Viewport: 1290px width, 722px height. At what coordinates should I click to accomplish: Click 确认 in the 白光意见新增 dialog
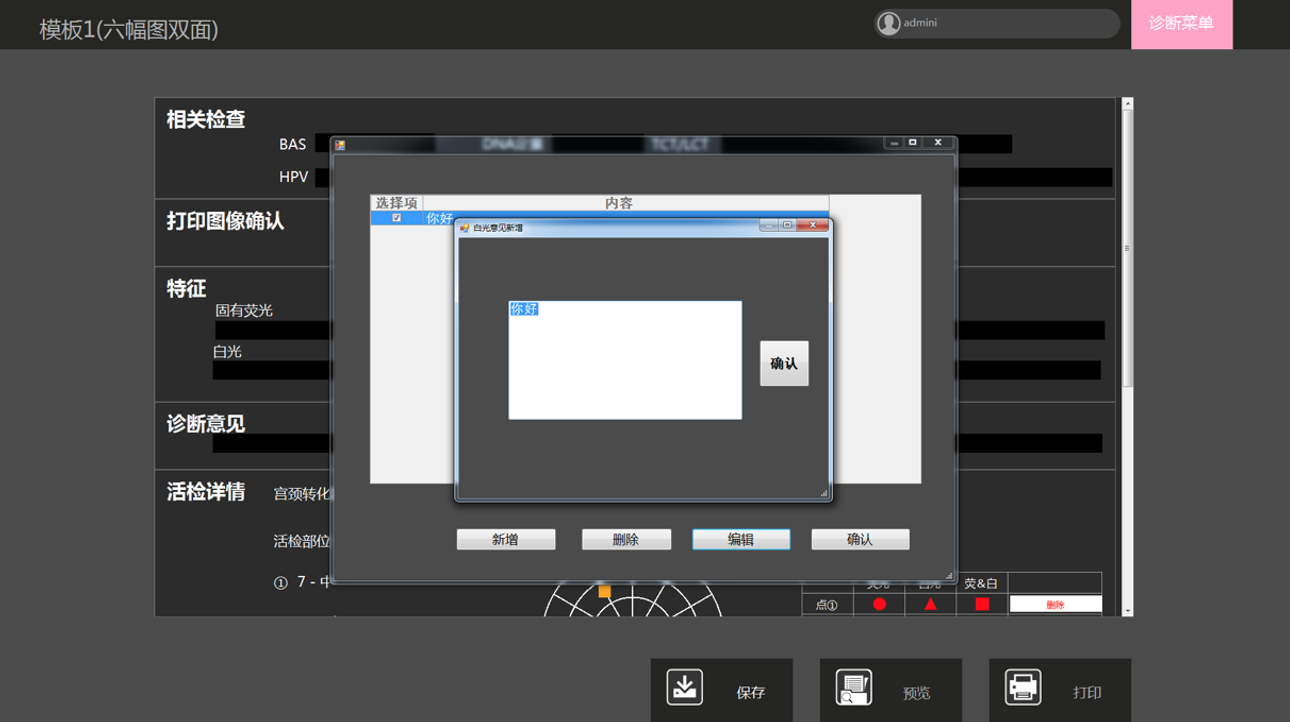784,364
